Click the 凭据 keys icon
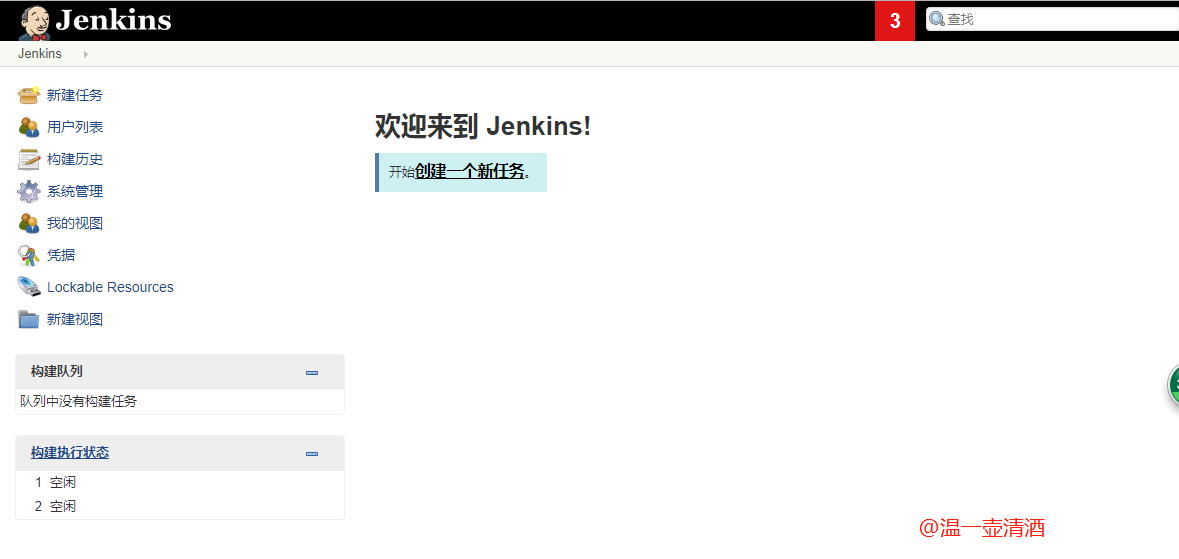Image resolution: width=1179 pixels, height=559 pixels. 29,255
